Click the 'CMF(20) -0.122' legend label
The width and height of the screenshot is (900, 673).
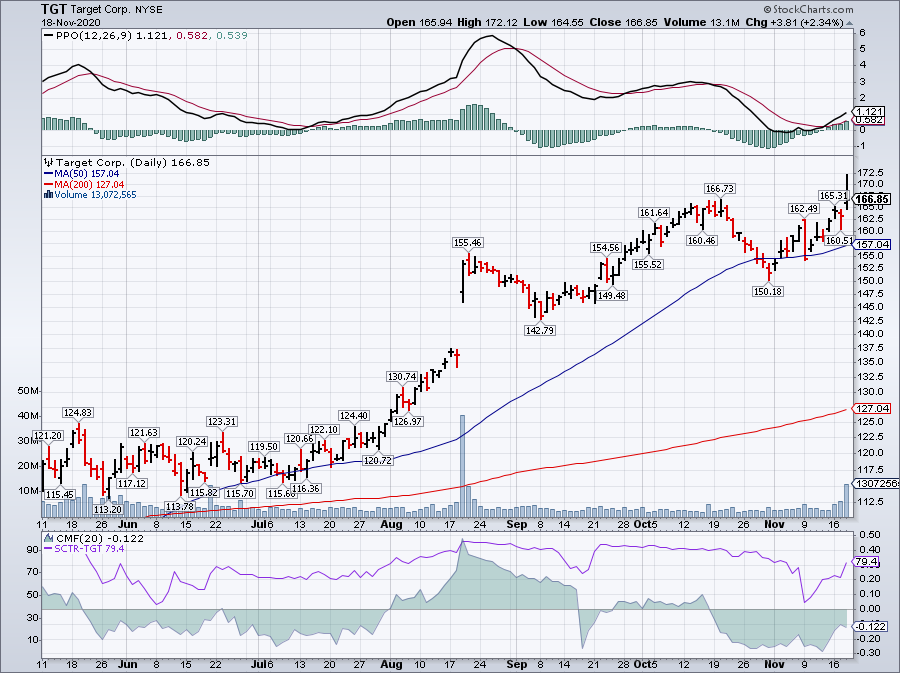coord(99,538)
